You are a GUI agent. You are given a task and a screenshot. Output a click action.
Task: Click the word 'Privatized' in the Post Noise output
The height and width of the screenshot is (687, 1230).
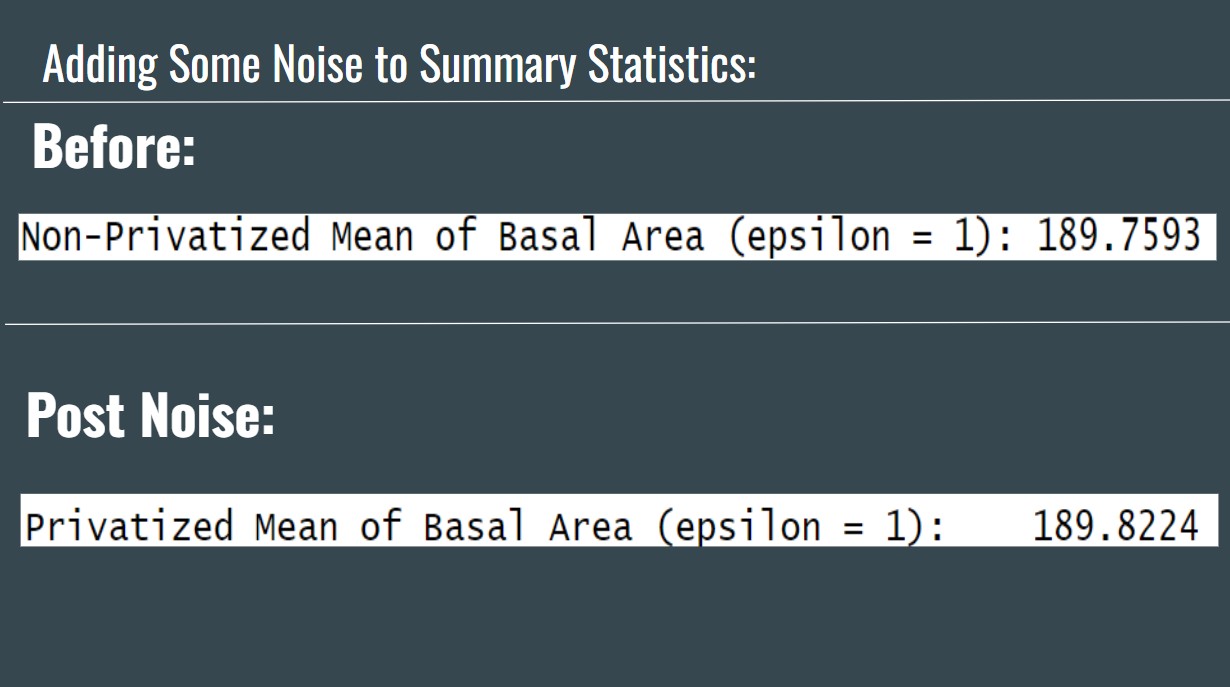pos(129,526)
